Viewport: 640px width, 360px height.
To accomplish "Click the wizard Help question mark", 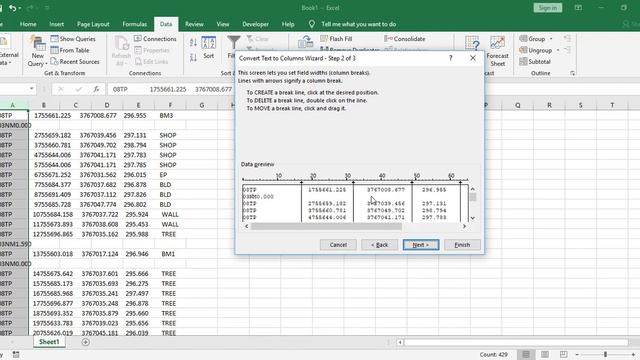I will [451, 58].
